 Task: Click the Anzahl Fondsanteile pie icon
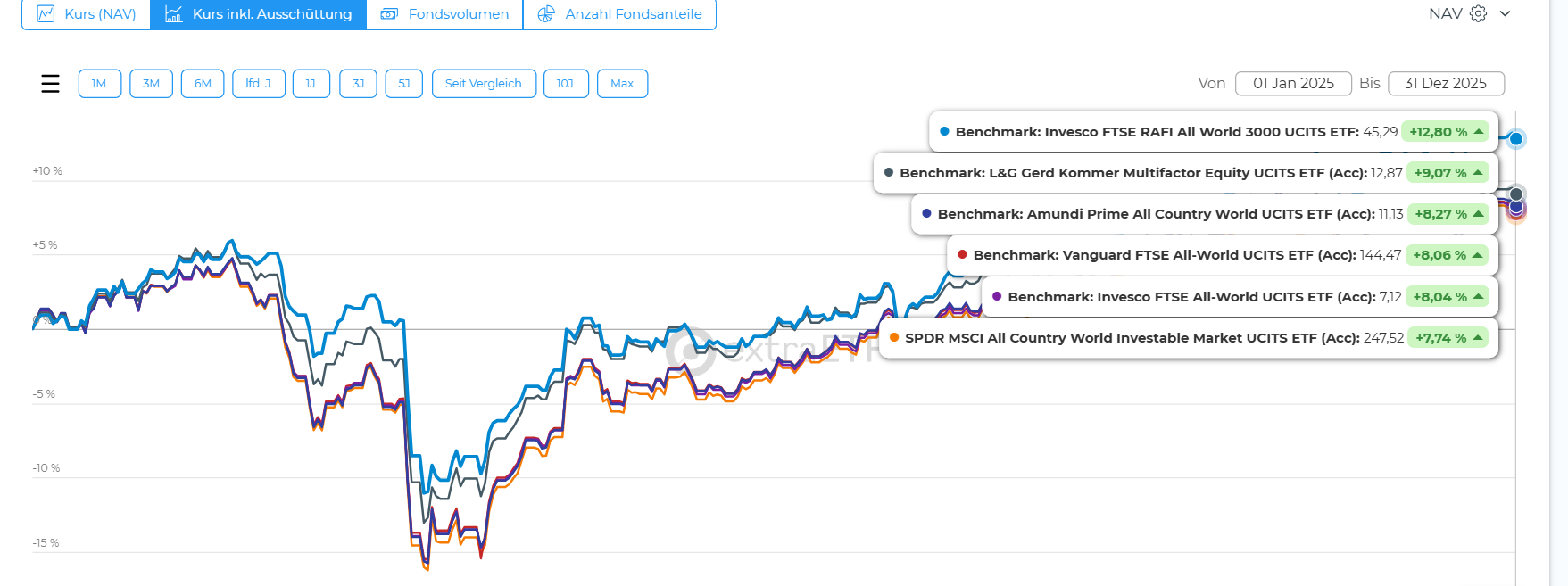pos(546,14)
